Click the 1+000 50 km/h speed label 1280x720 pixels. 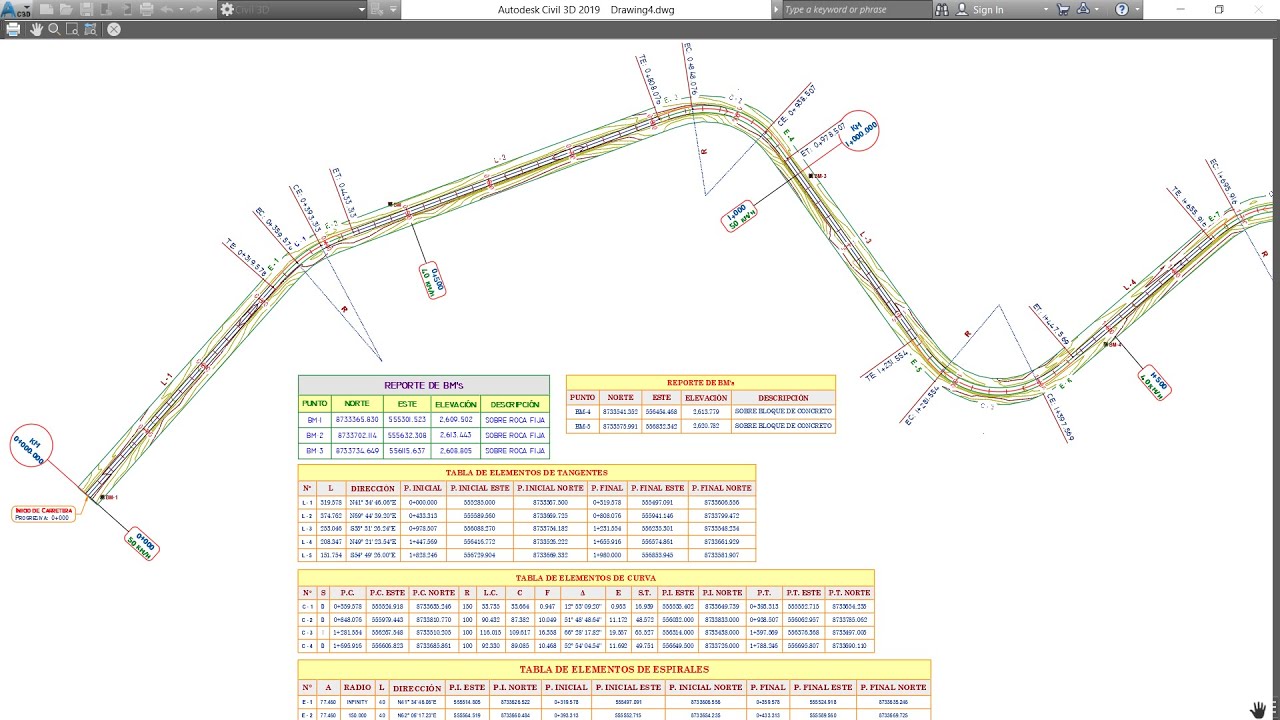coord(740,217)
